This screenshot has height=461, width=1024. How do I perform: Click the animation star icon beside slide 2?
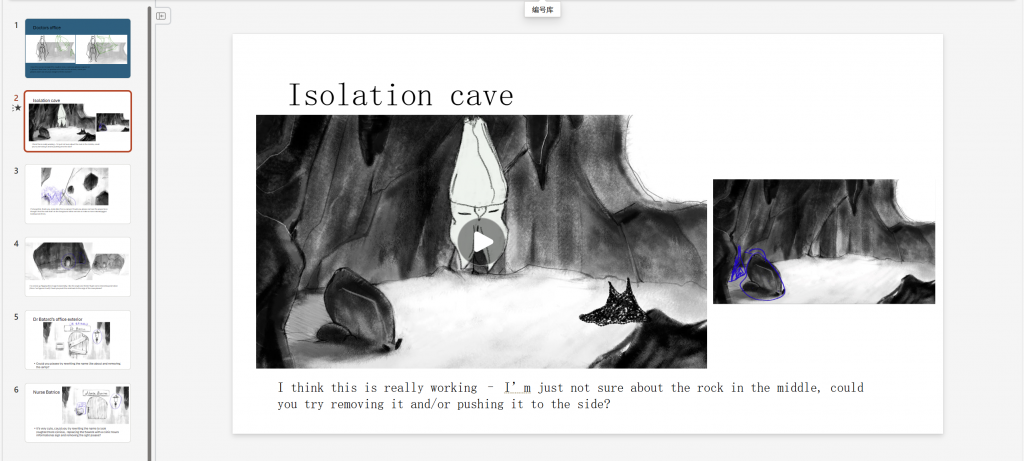click(17, 108)
